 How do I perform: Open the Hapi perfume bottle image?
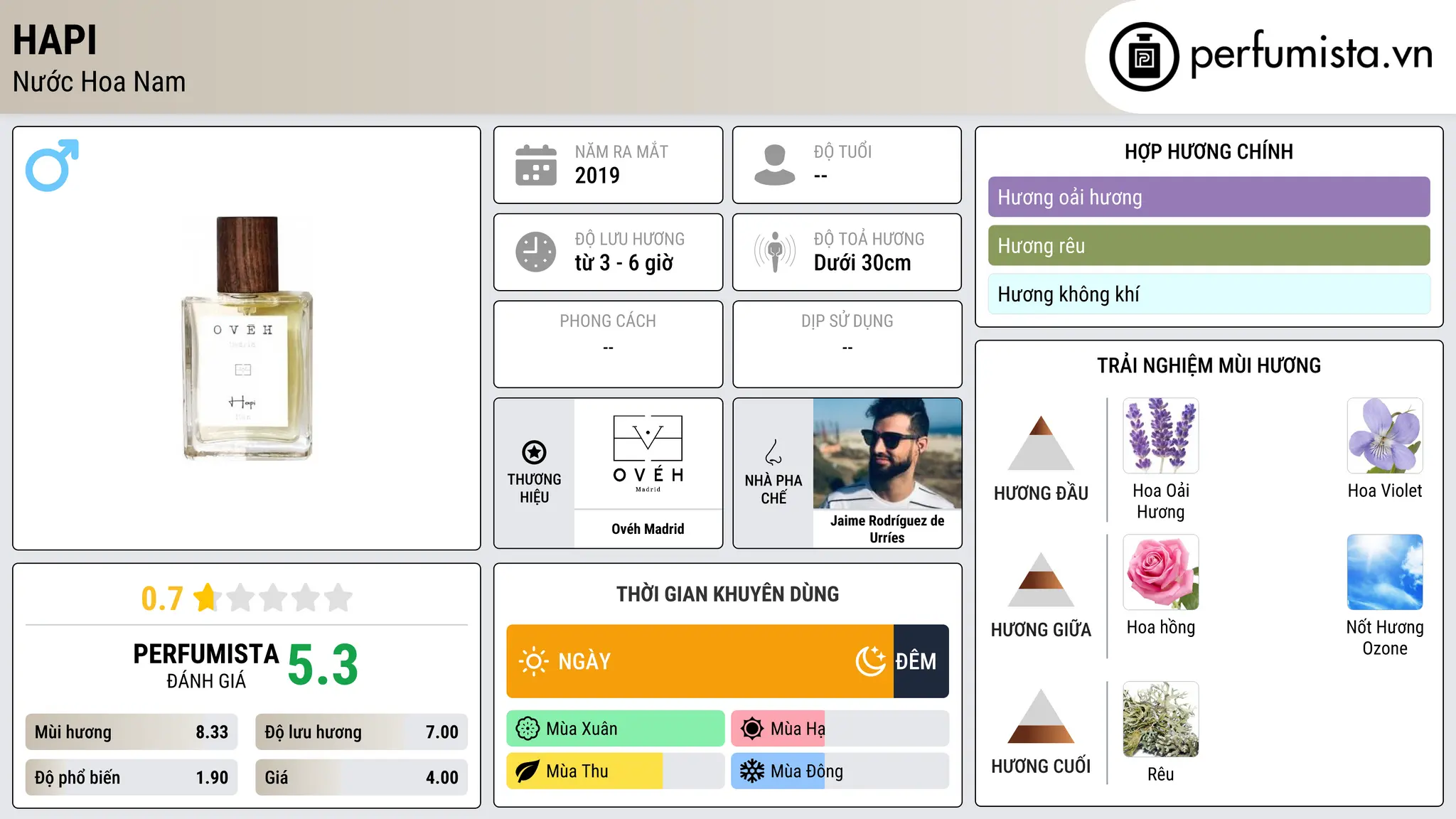247,338
